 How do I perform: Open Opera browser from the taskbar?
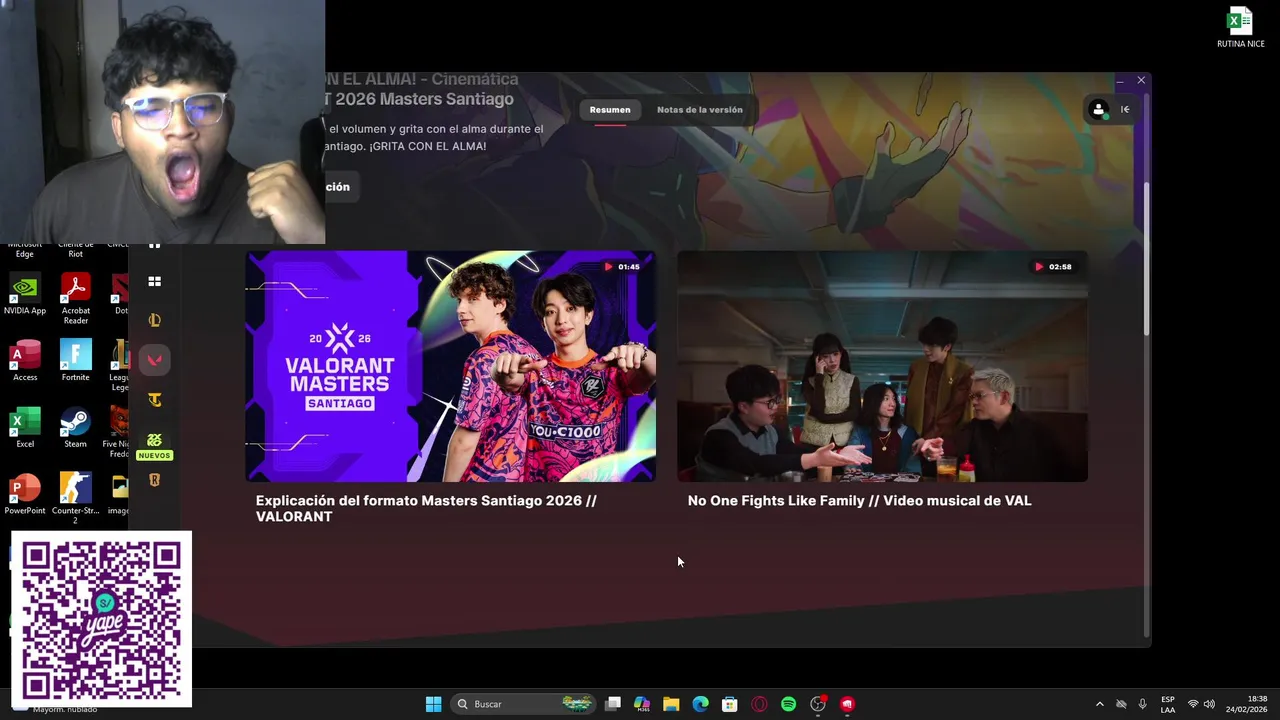[759, 704]
